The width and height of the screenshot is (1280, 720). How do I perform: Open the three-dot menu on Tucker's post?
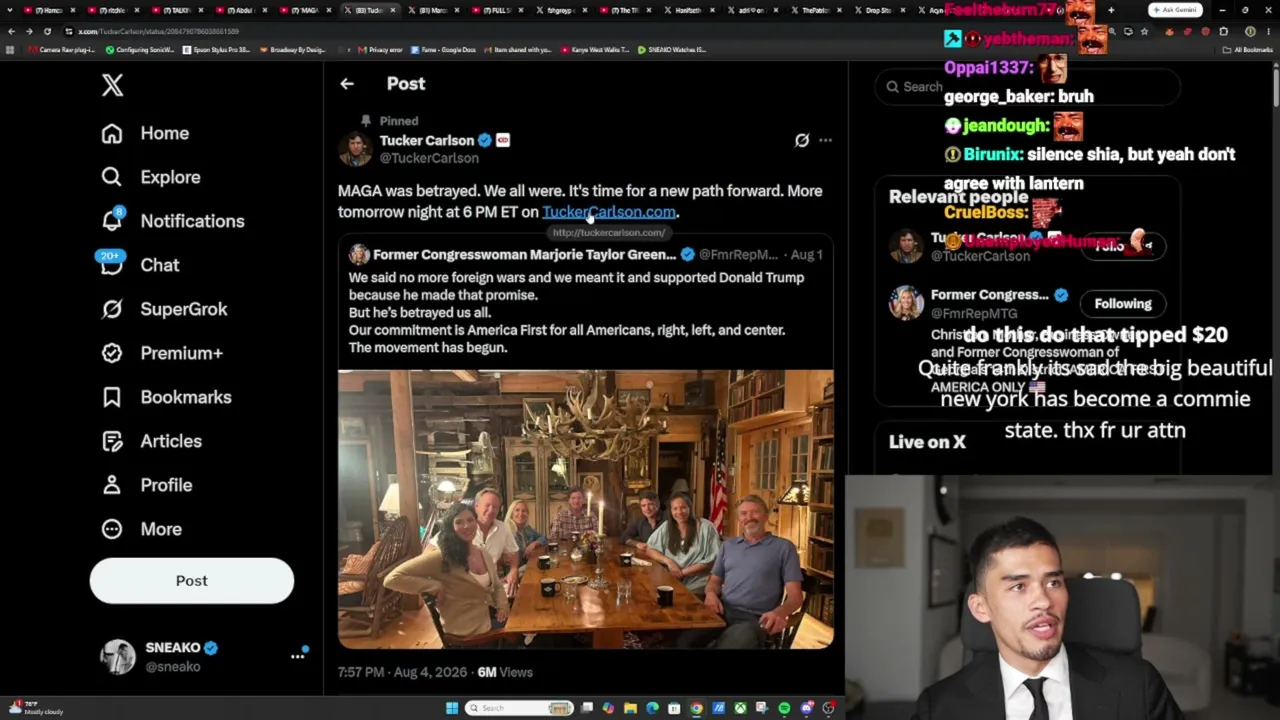point(825,141)
